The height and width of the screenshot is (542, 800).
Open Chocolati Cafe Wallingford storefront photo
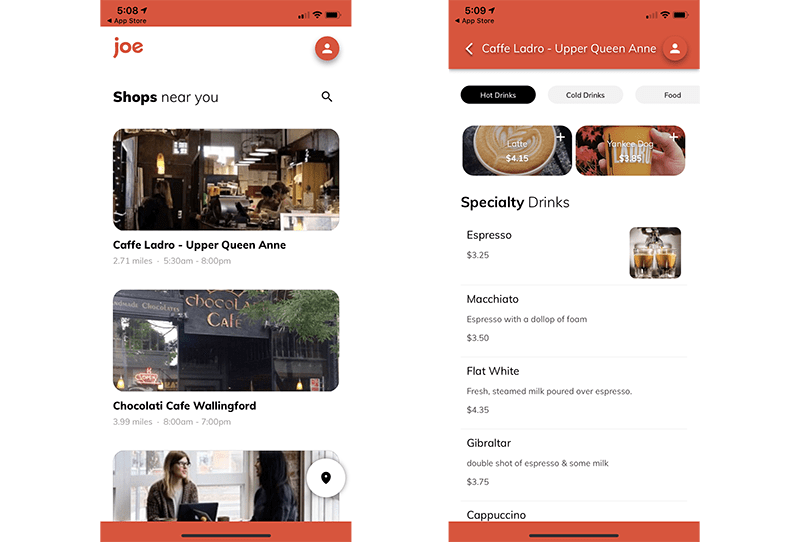[226, 340]
